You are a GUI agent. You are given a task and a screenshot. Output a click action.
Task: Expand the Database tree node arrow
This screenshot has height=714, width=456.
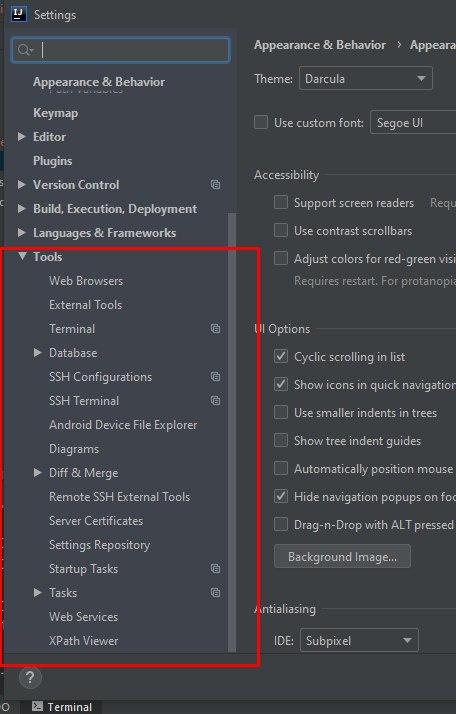[38, 352]
